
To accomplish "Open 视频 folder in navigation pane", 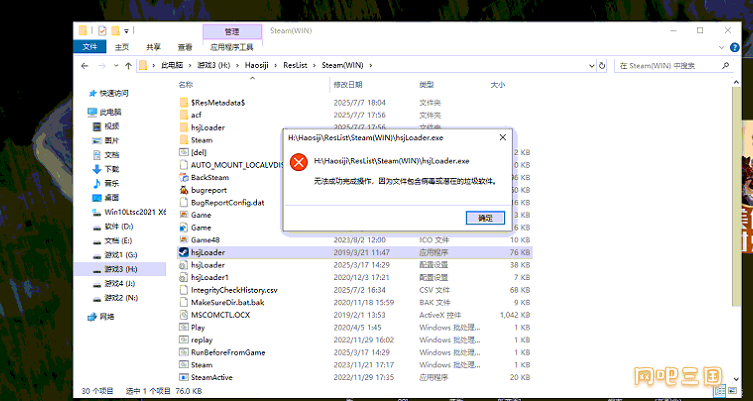I will point(112,126).
